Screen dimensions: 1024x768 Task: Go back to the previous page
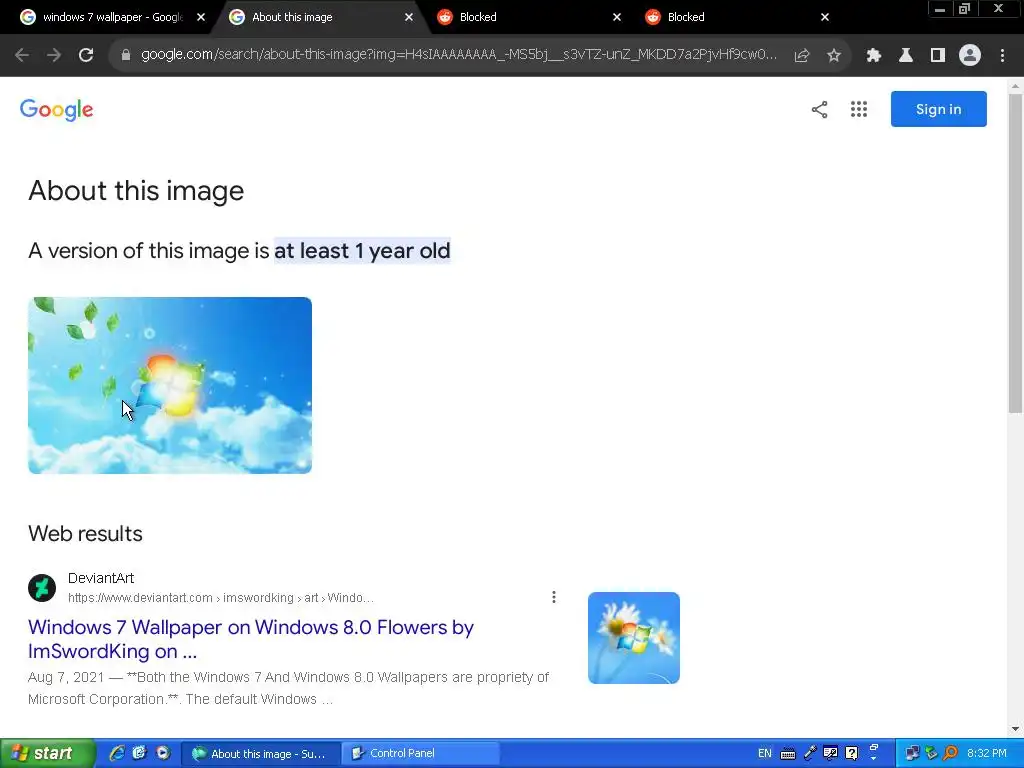[22, 56]
